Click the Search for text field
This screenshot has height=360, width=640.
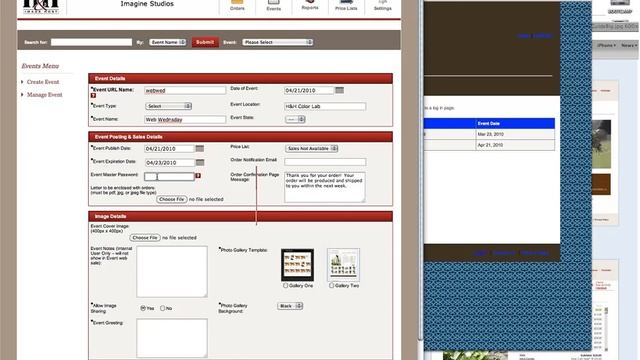point(91,42)
